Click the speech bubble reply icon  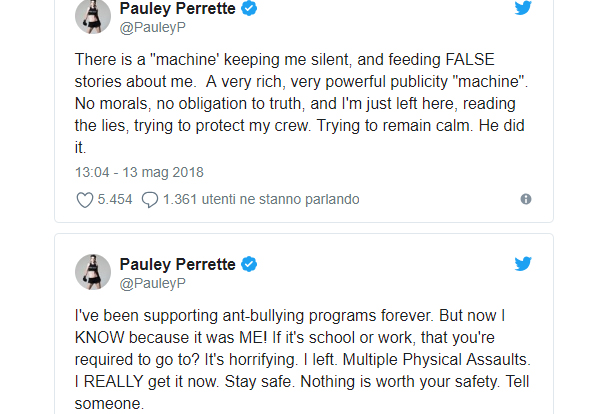click(150, 199)
